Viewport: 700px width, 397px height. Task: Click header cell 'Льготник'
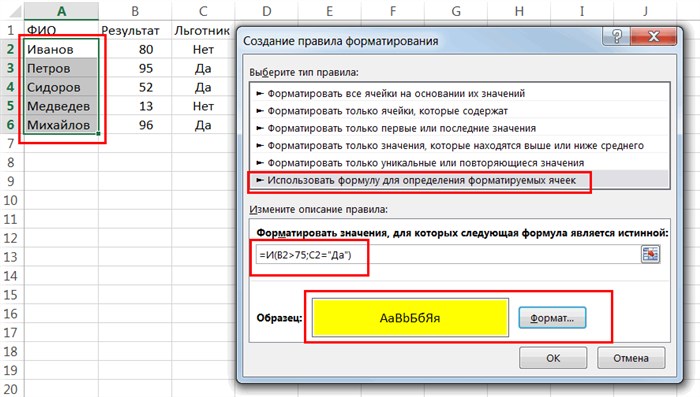pos(203,30)
